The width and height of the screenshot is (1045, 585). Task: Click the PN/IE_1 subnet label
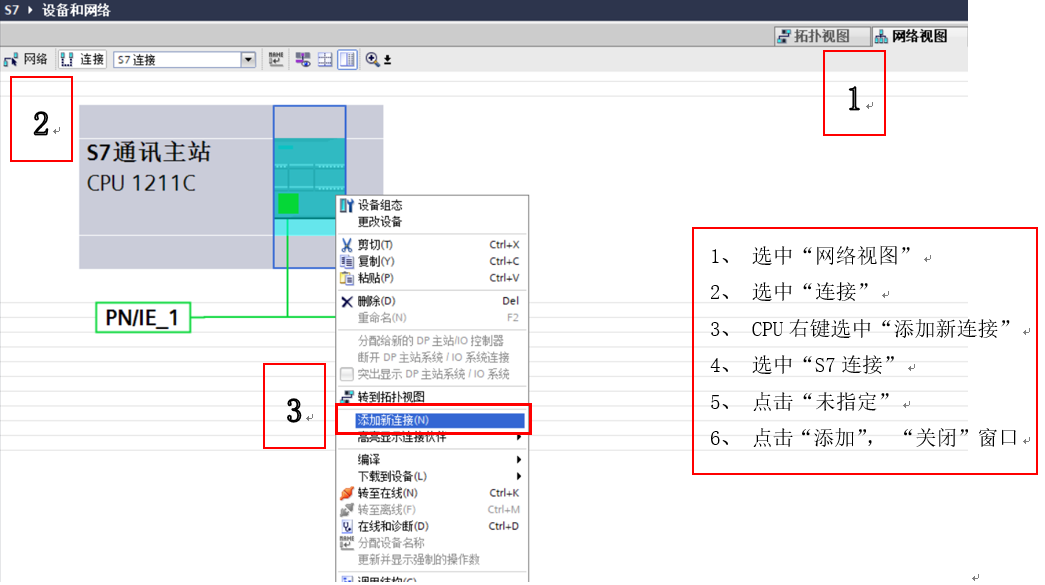(143, 317)
